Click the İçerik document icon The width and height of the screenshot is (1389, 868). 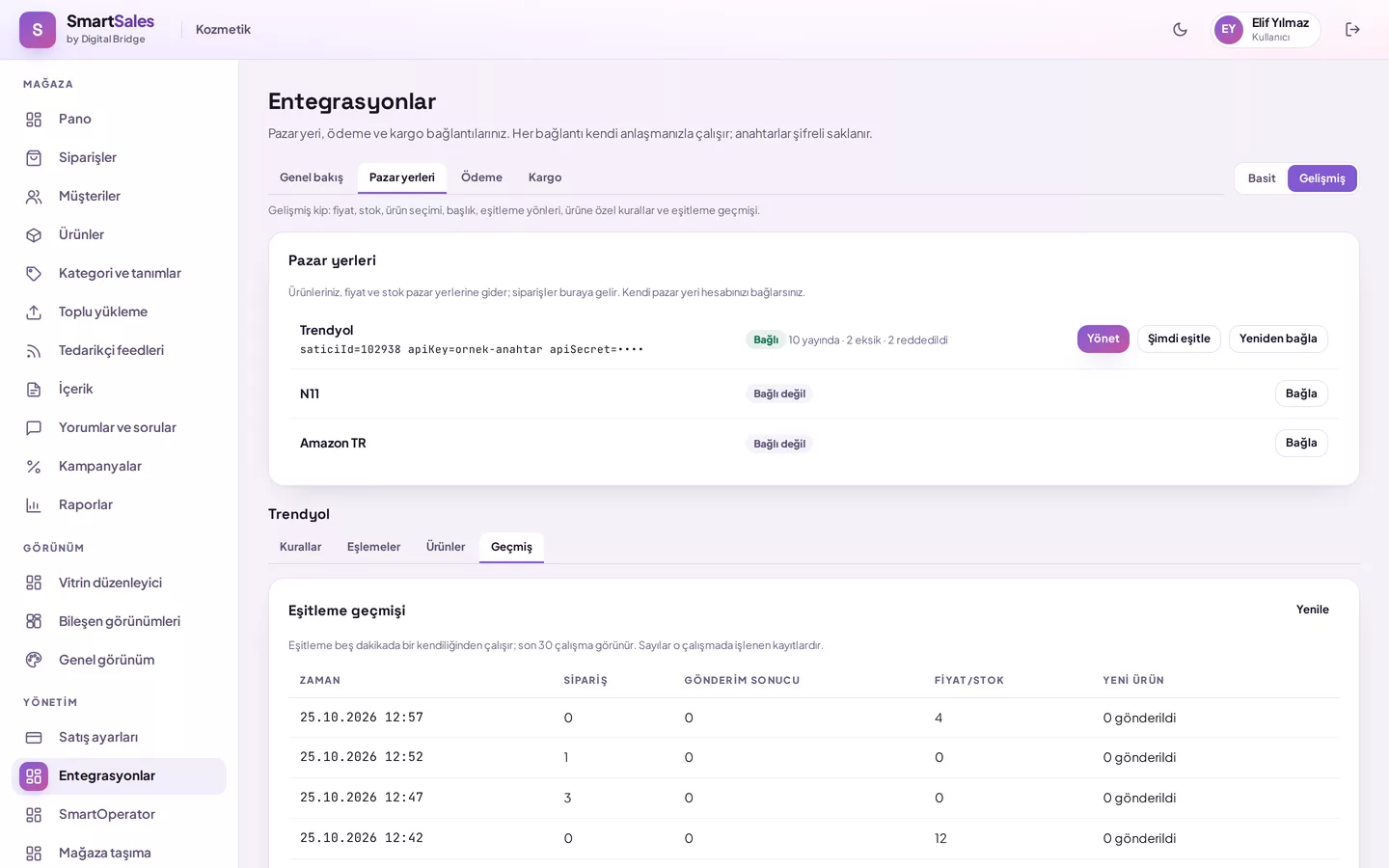click(x=34, y=390)
